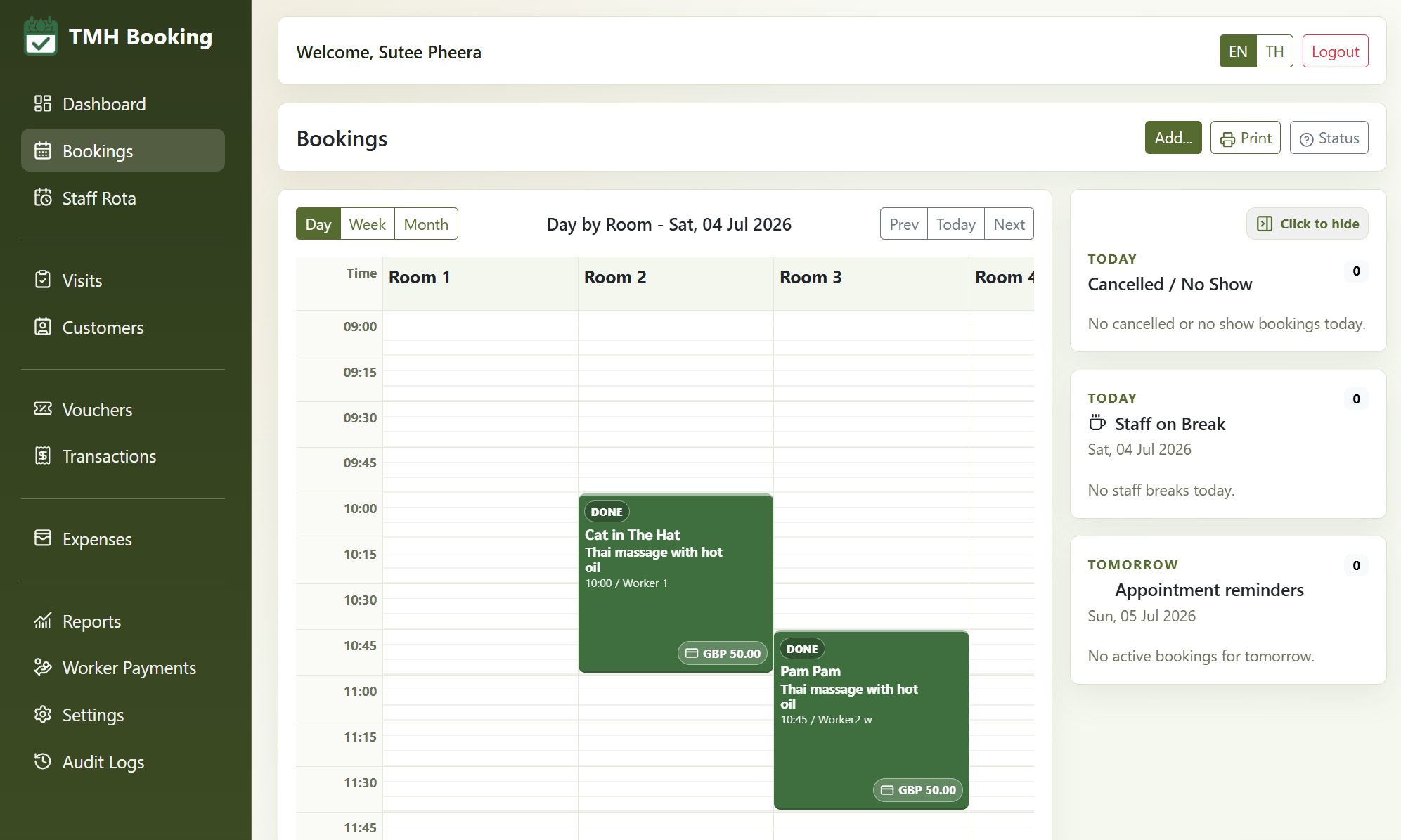Viewport: 1401px width, 840px height.
Task: Click the Day by Room date title
Action: pyautogui.click(x=669, y=224)
